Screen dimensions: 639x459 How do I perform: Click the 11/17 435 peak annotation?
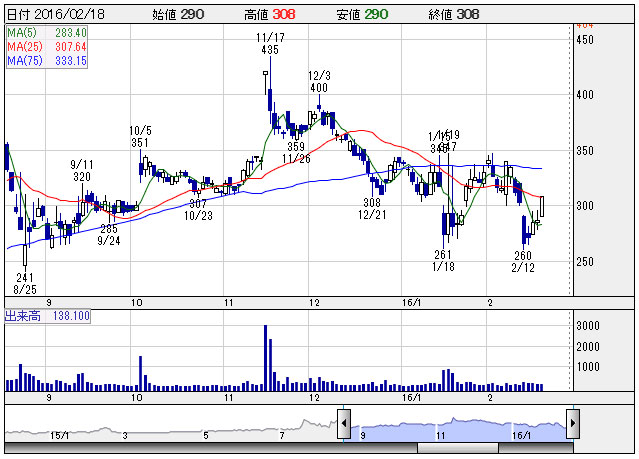coord(270,44)
